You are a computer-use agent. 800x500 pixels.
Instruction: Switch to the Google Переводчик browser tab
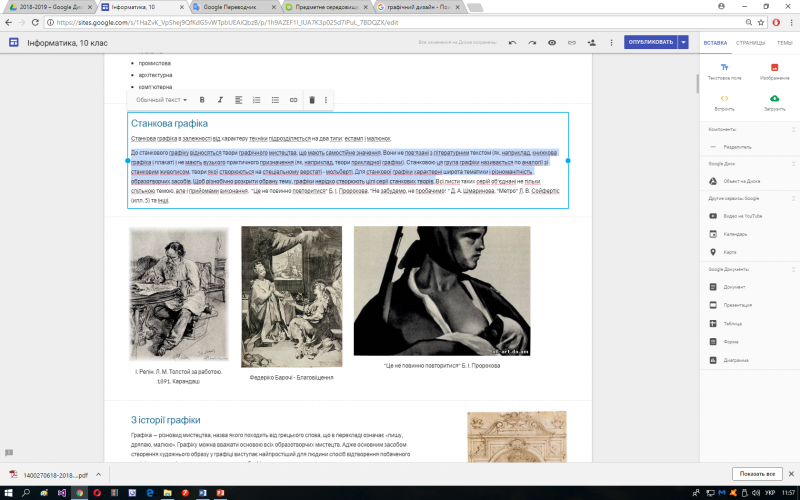pos(235,7)
